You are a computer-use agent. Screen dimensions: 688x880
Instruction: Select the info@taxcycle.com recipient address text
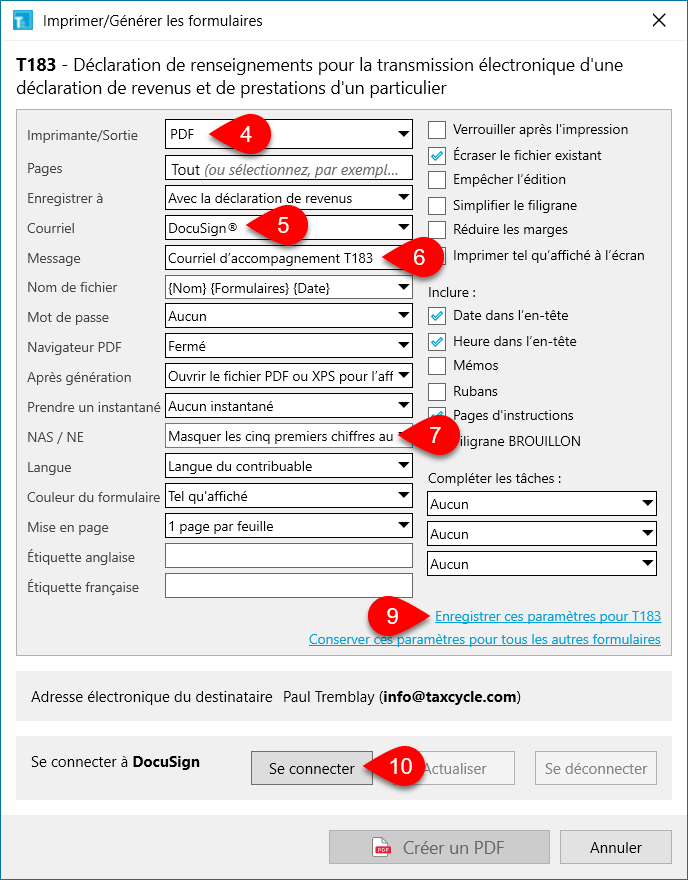coord(450,697)
